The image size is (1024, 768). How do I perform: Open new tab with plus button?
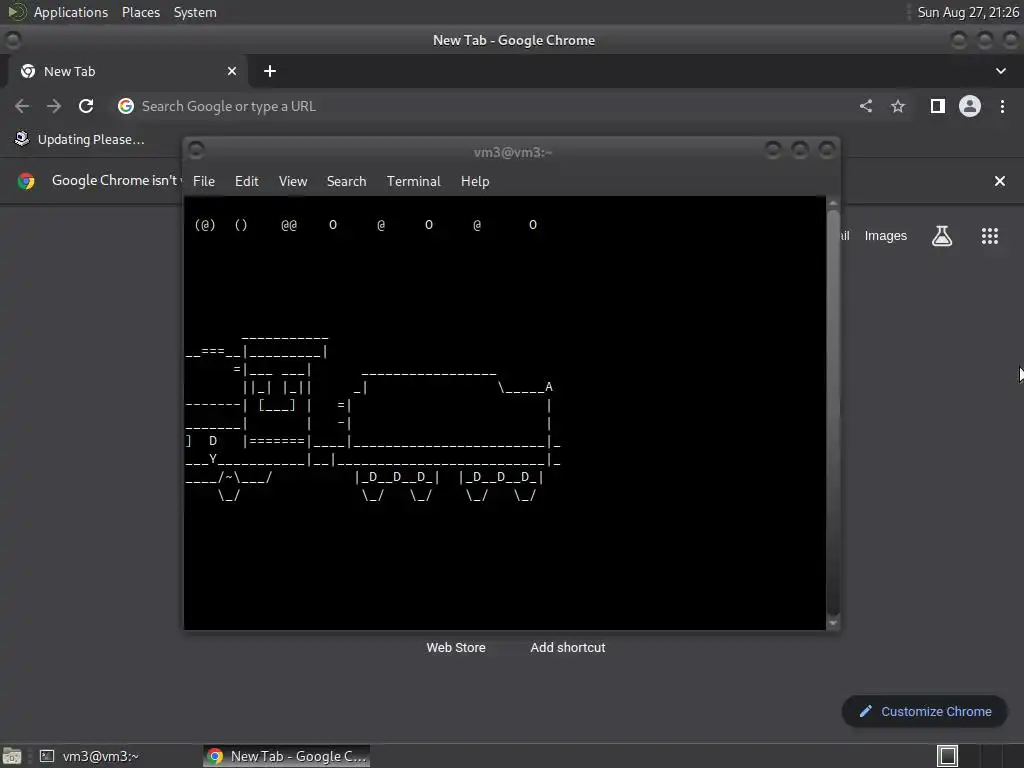(270, 71)
